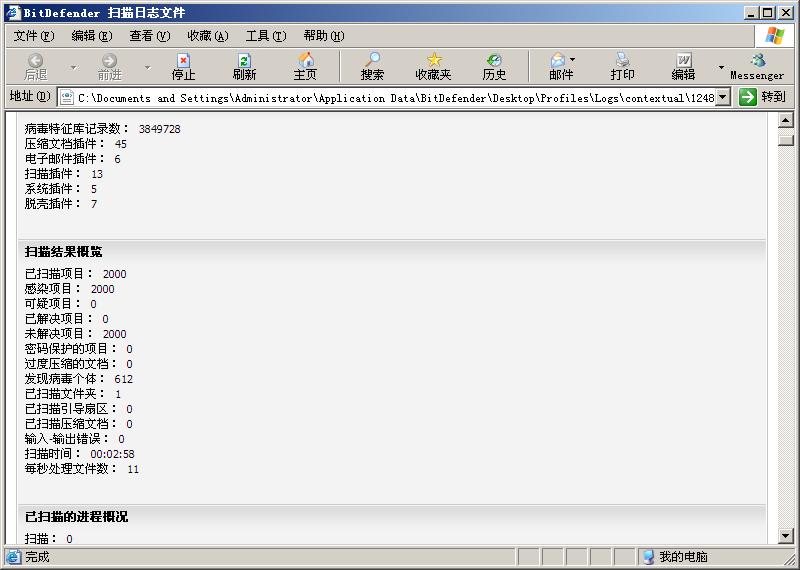This screenshot has width=800, height=570.
Task: Click the 压缩文档插件 label
Action: 64,143
